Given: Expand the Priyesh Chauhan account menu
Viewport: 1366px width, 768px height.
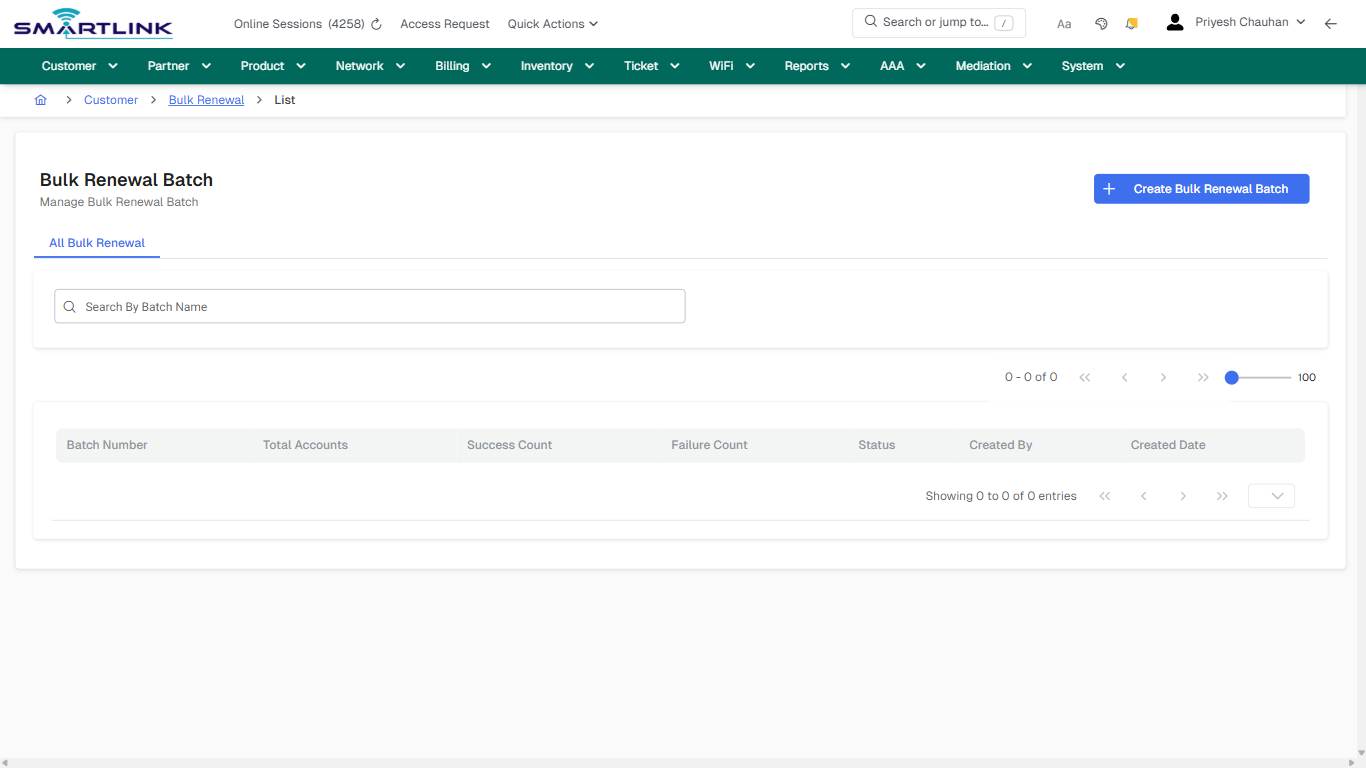Looking at the screenshot, I should [1301, 20].
